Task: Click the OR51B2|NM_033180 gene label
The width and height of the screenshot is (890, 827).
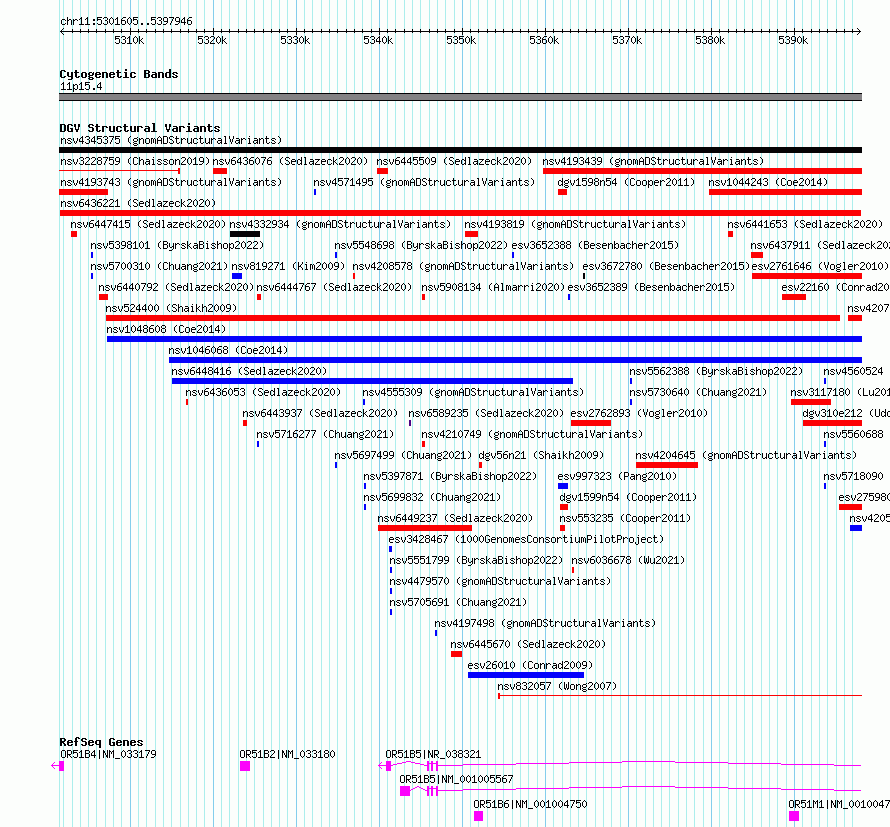Action: coord(287,754)
